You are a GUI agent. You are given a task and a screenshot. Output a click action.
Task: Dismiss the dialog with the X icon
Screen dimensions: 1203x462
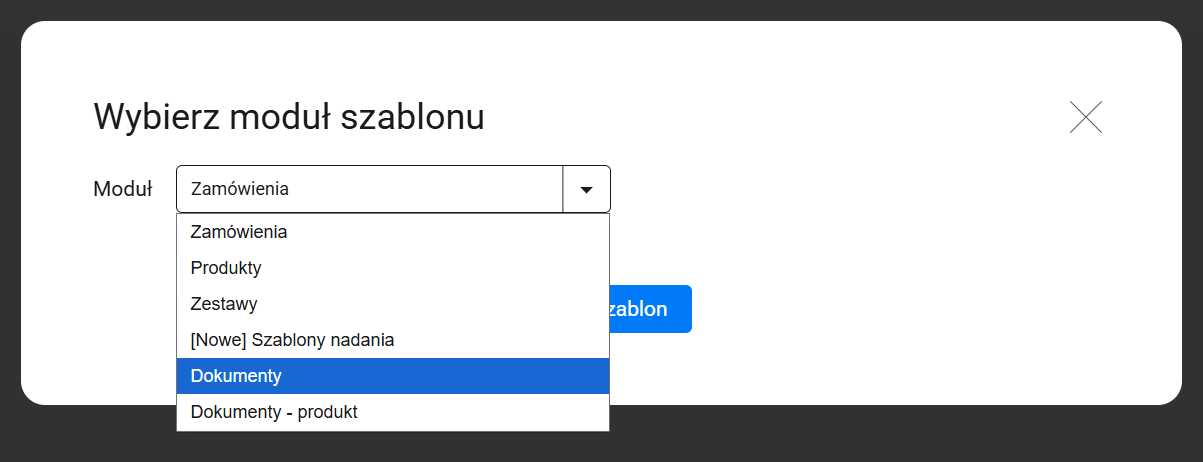[x=1085, y=117]
